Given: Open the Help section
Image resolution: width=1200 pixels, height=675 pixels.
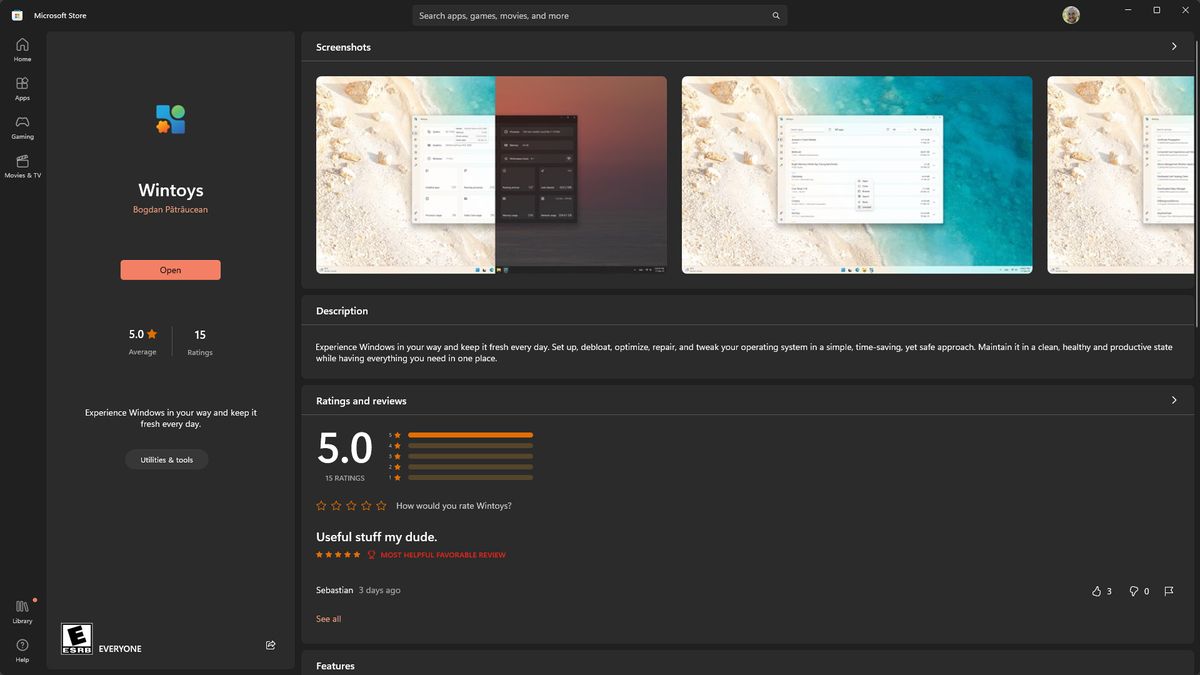Looking at the screenshot, I should [x=21, y=650].
